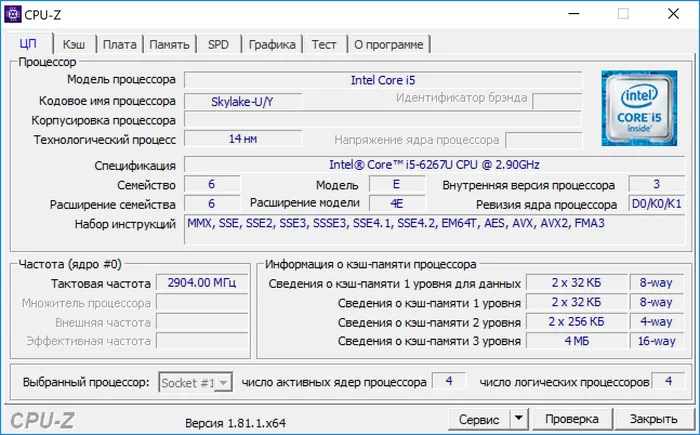Image resolution: width=700 pixels, height=435 pixels.
Task: Click the Семейство value 6
Action: pyautogui.click(x=212, y=184)
